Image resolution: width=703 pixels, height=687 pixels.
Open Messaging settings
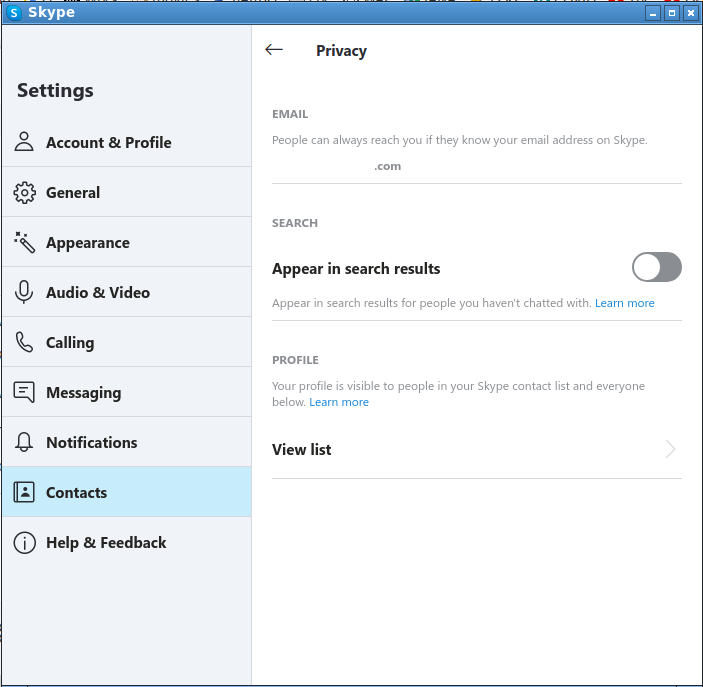coord(126,392)
